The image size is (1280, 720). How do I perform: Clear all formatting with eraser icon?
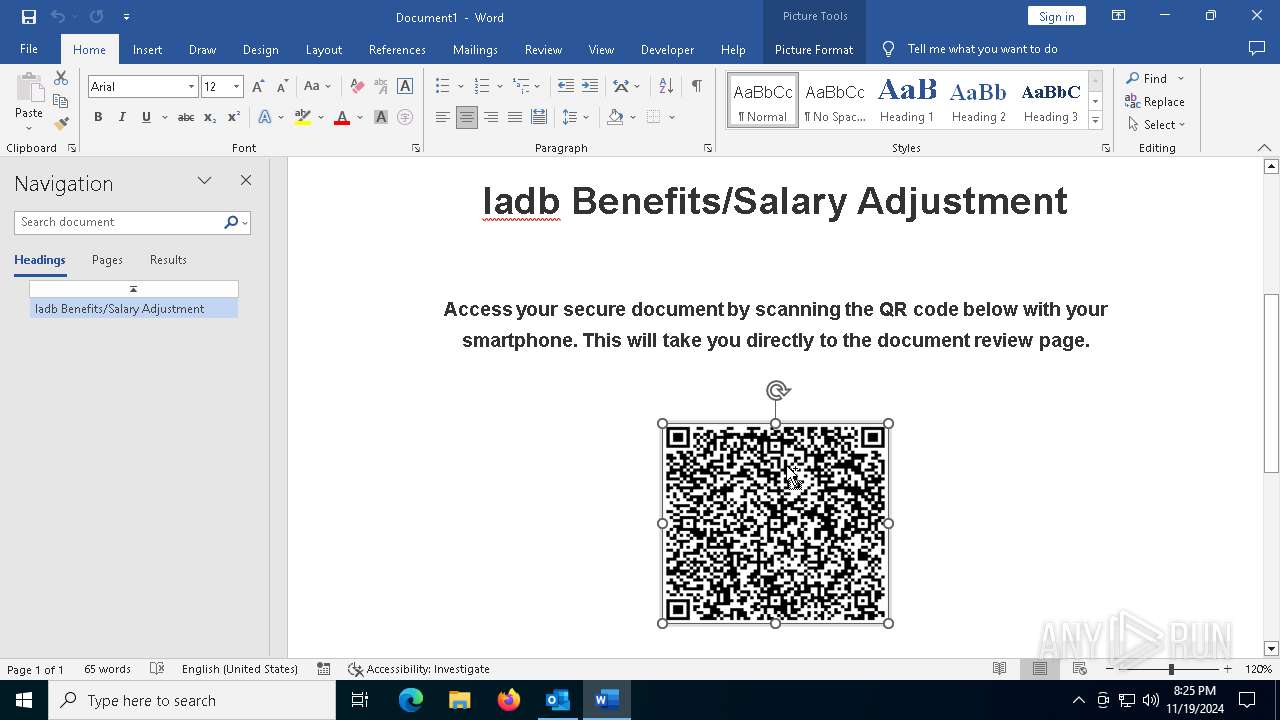click(357, 87)
